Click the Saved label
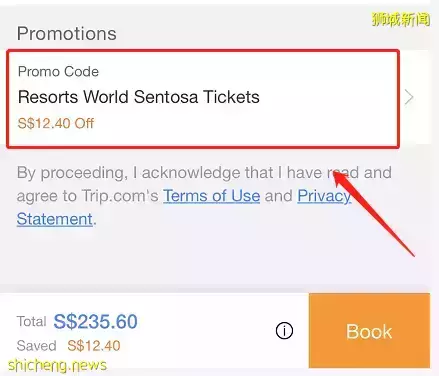 pyautogui.click(x=36, y=346)
